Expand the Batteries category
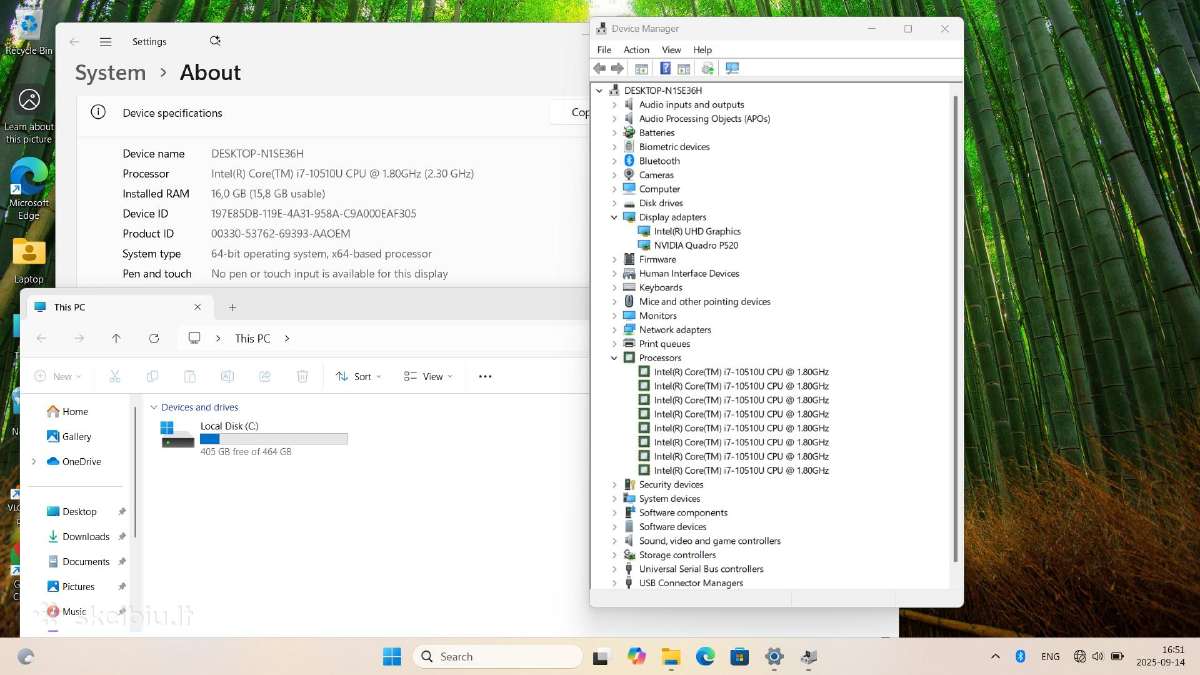 click(x=615, y=133)
